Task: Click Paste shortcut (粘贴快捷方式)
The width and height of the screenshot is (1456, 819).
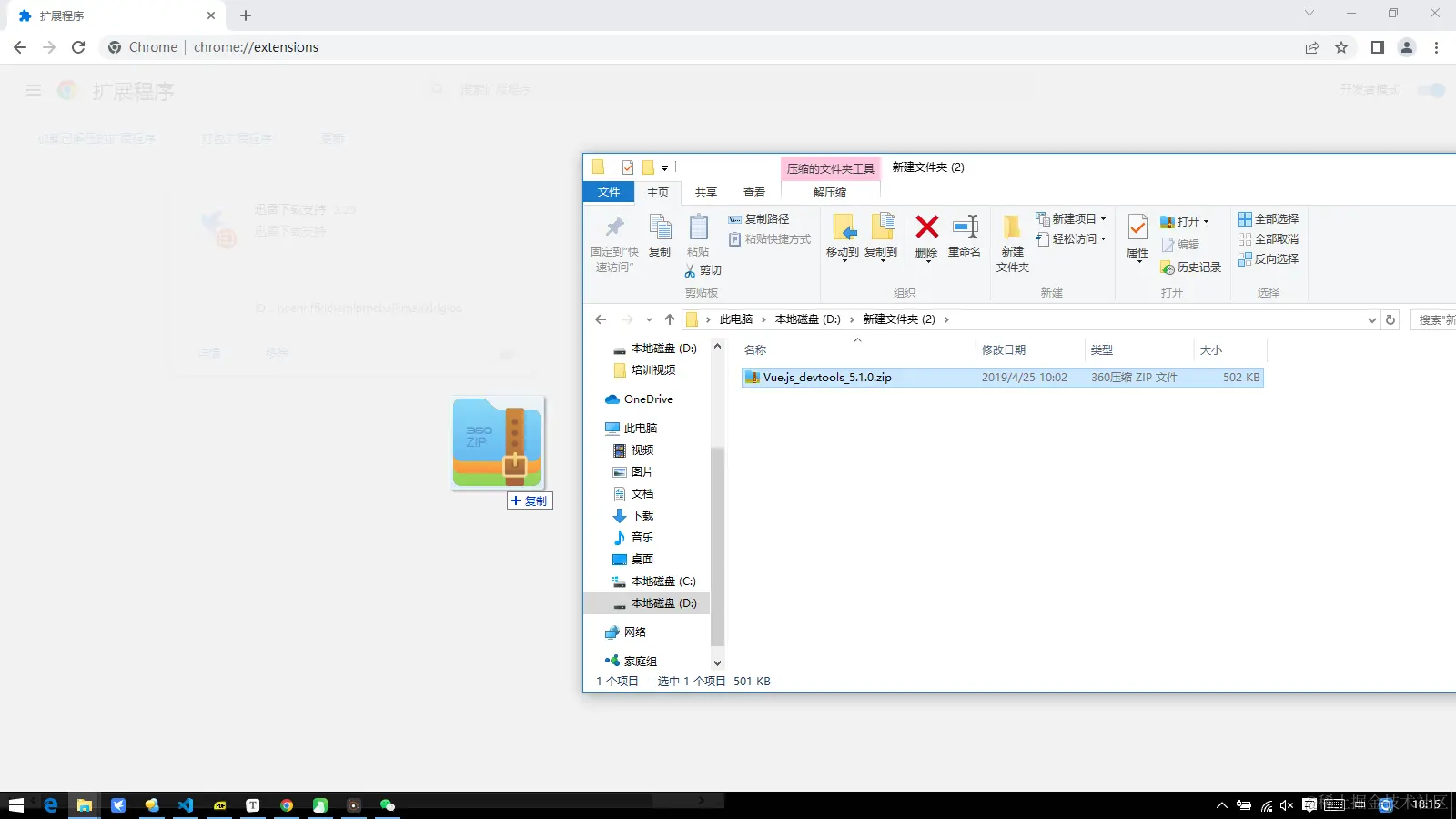Action: pos(770,239)
